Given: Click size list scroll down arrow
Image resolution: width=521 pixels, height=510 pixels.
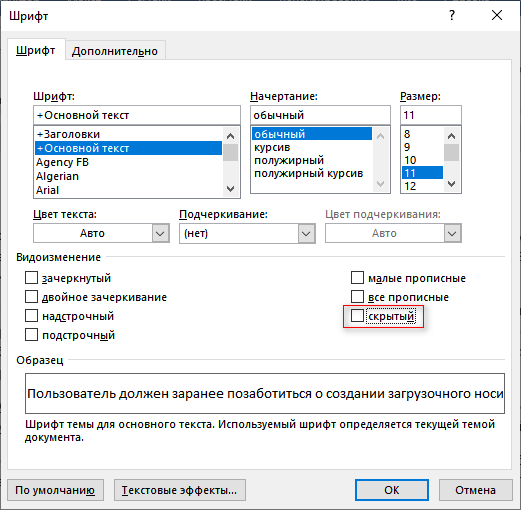Looking at the screenshot, I should 451,184.
